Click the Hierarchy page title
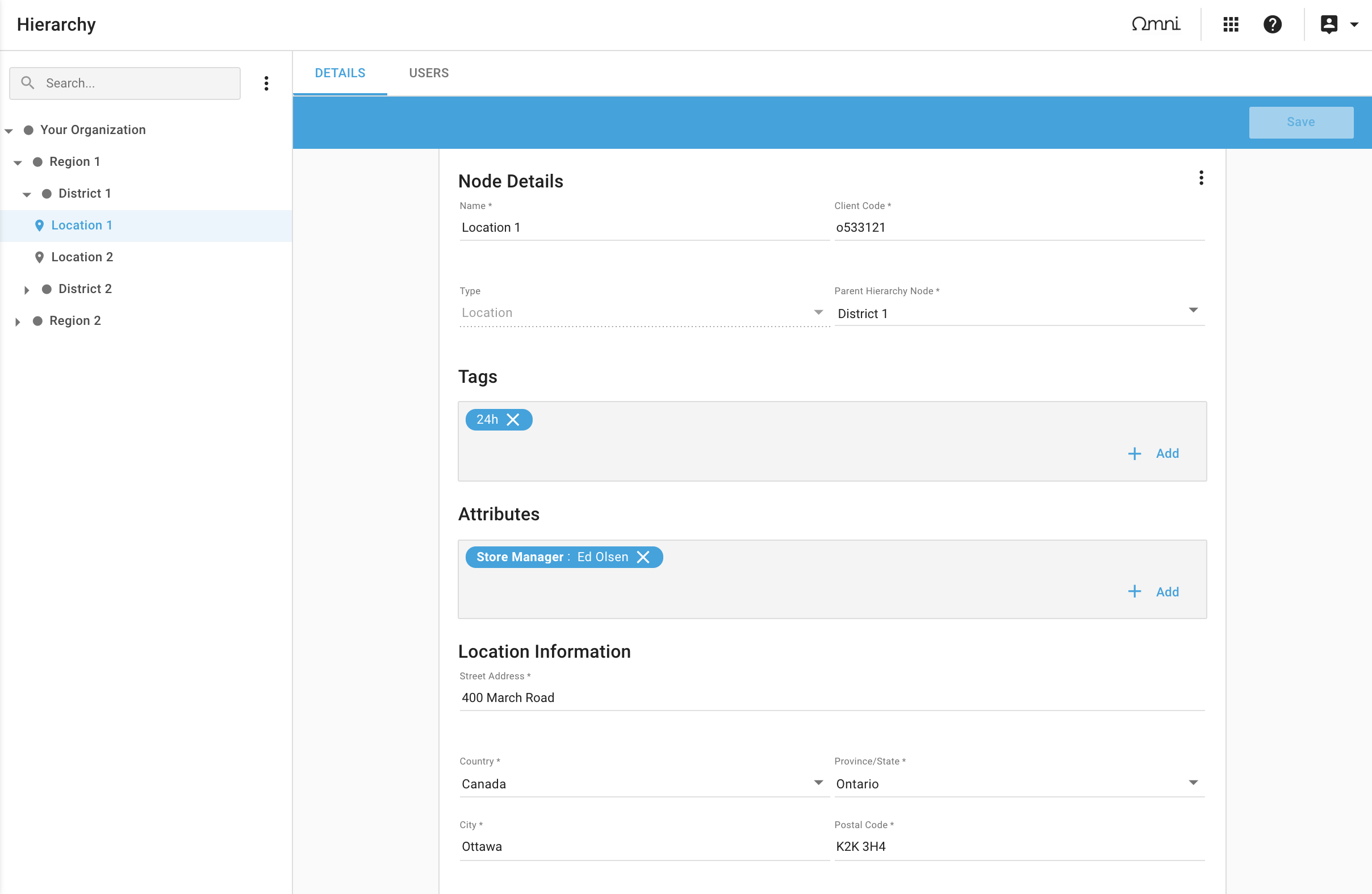 56,24
